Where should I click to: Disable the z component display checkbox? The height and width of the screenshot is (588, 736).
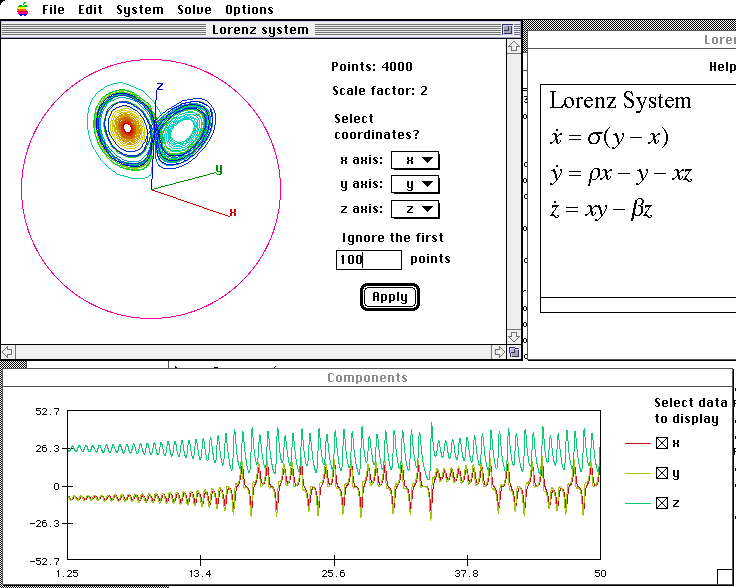(661, 503)
